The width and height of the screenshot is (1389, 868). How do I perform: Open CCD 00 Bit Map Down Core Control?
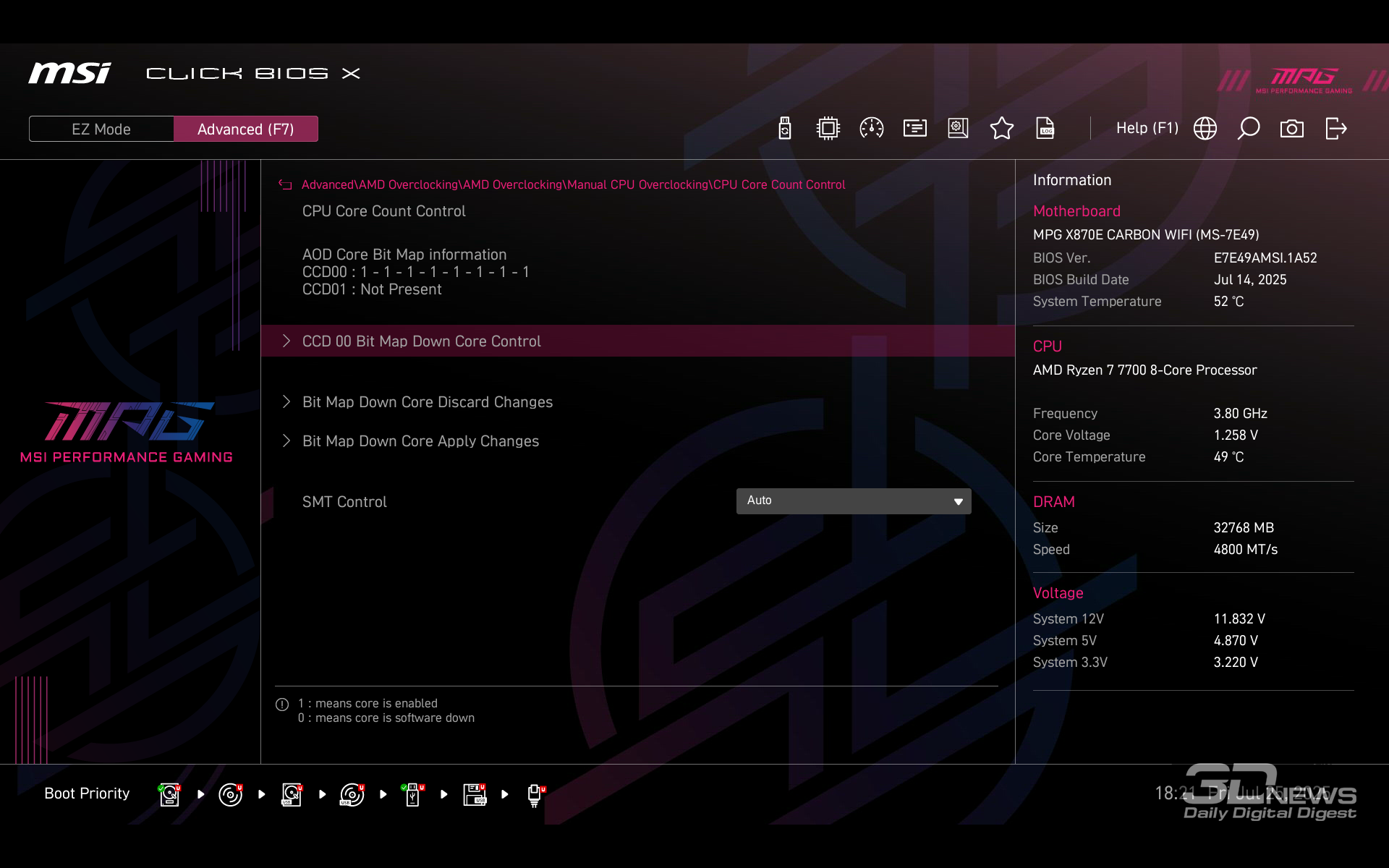[x=638, y=341]
